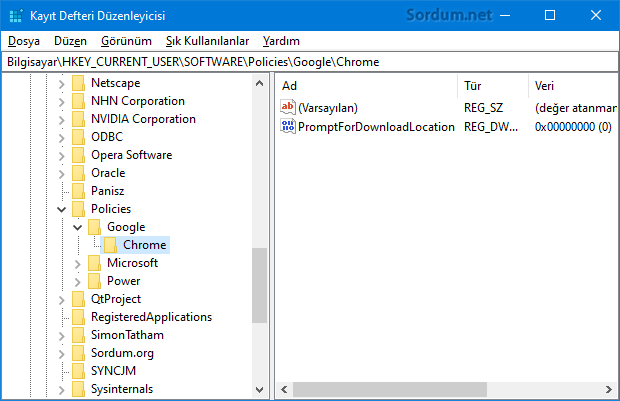Screen dimensions: 620x401
Task: Click the NHN Corporation folder icon
Action: (x=78, y=101)
